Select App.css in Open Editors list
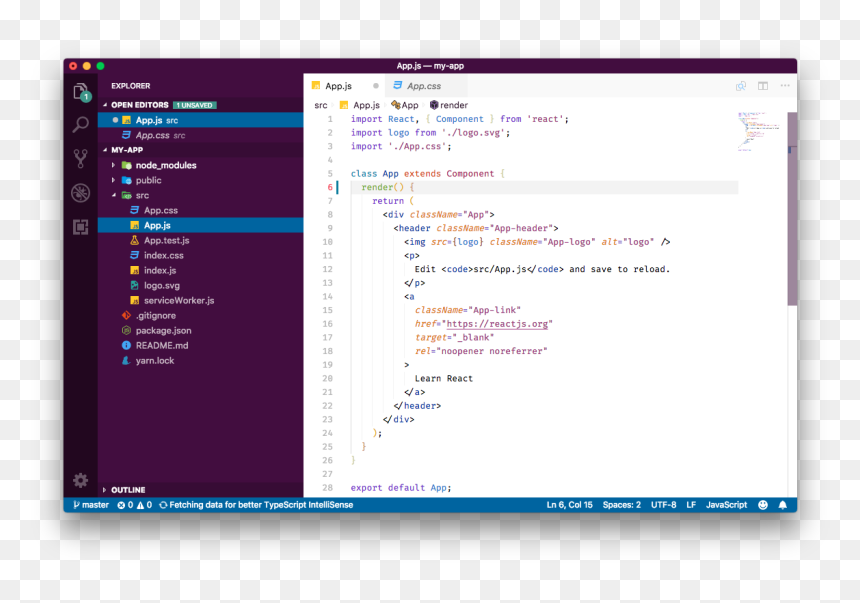The width and height of the screenshot is (860, 603). [201, 135]
